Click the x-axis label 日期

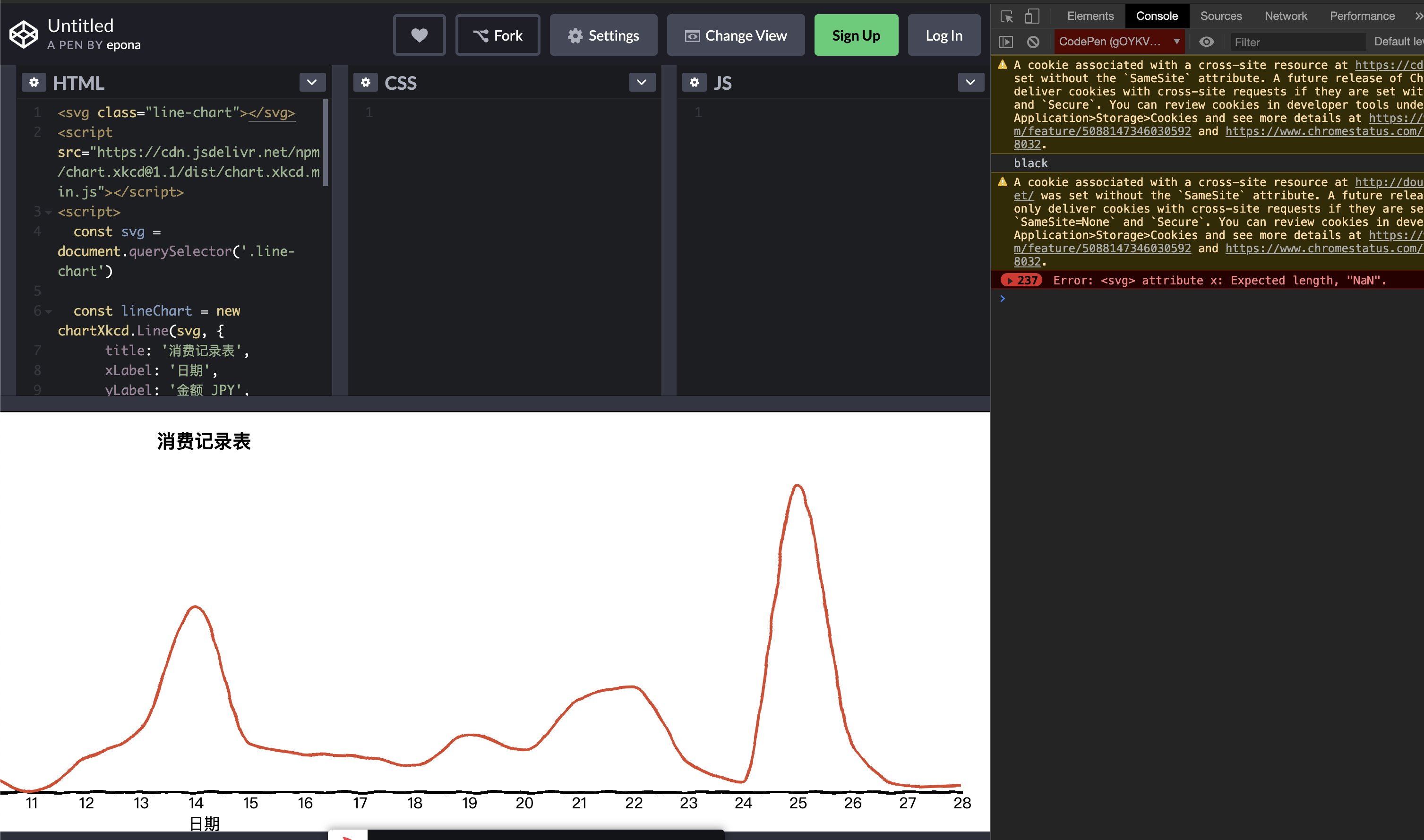(x=204, y=823)
